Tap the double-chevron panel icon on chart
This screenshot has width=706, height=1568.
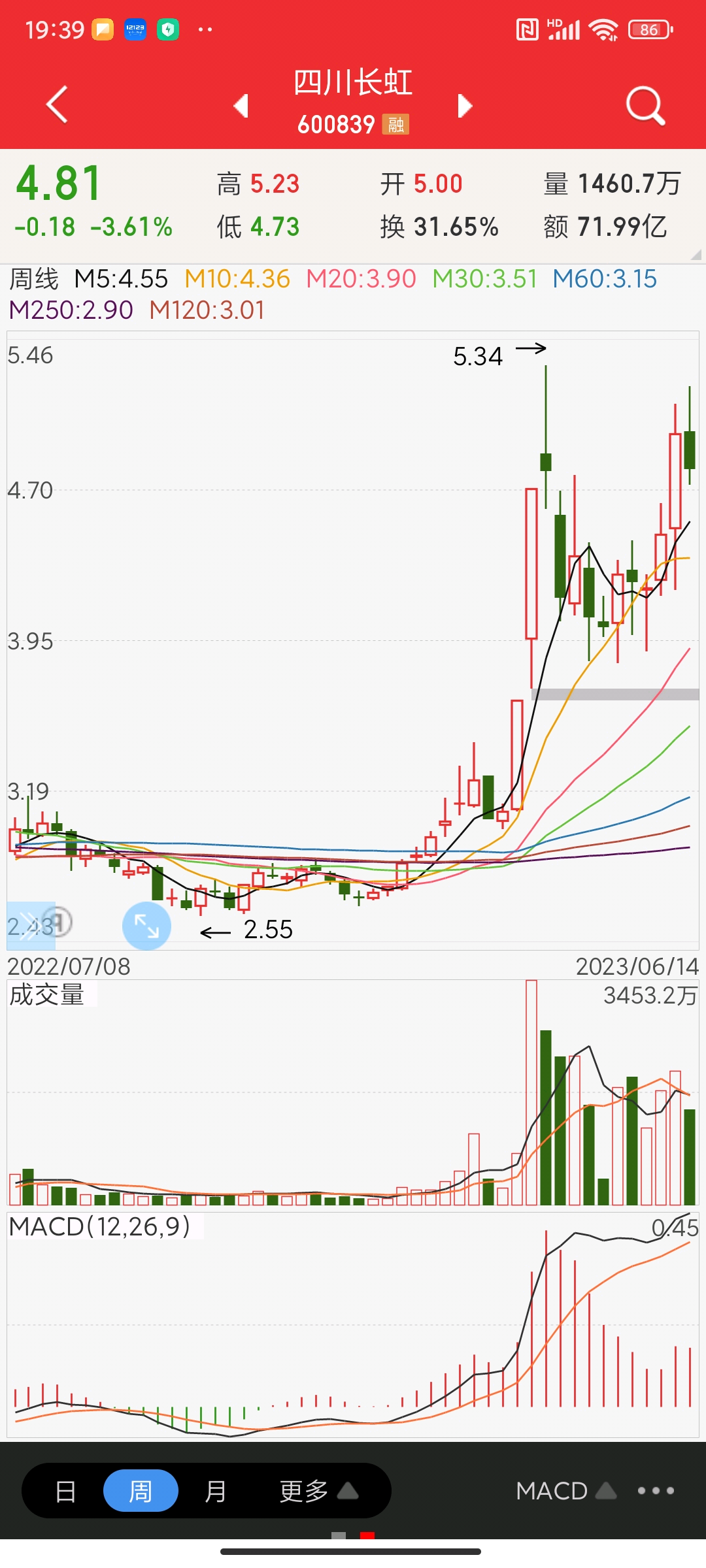(31, 926)
